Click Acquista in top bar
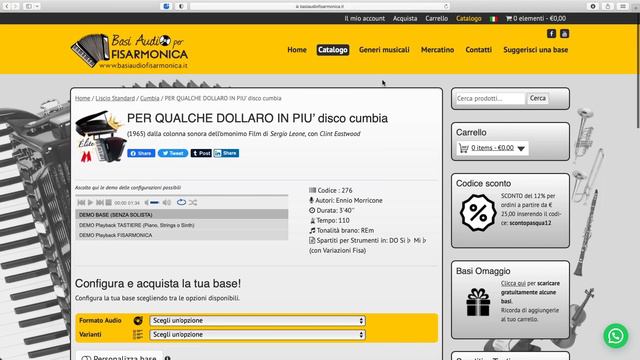The width and height of the screenshot is (640, 360). (x=405, y=18)
